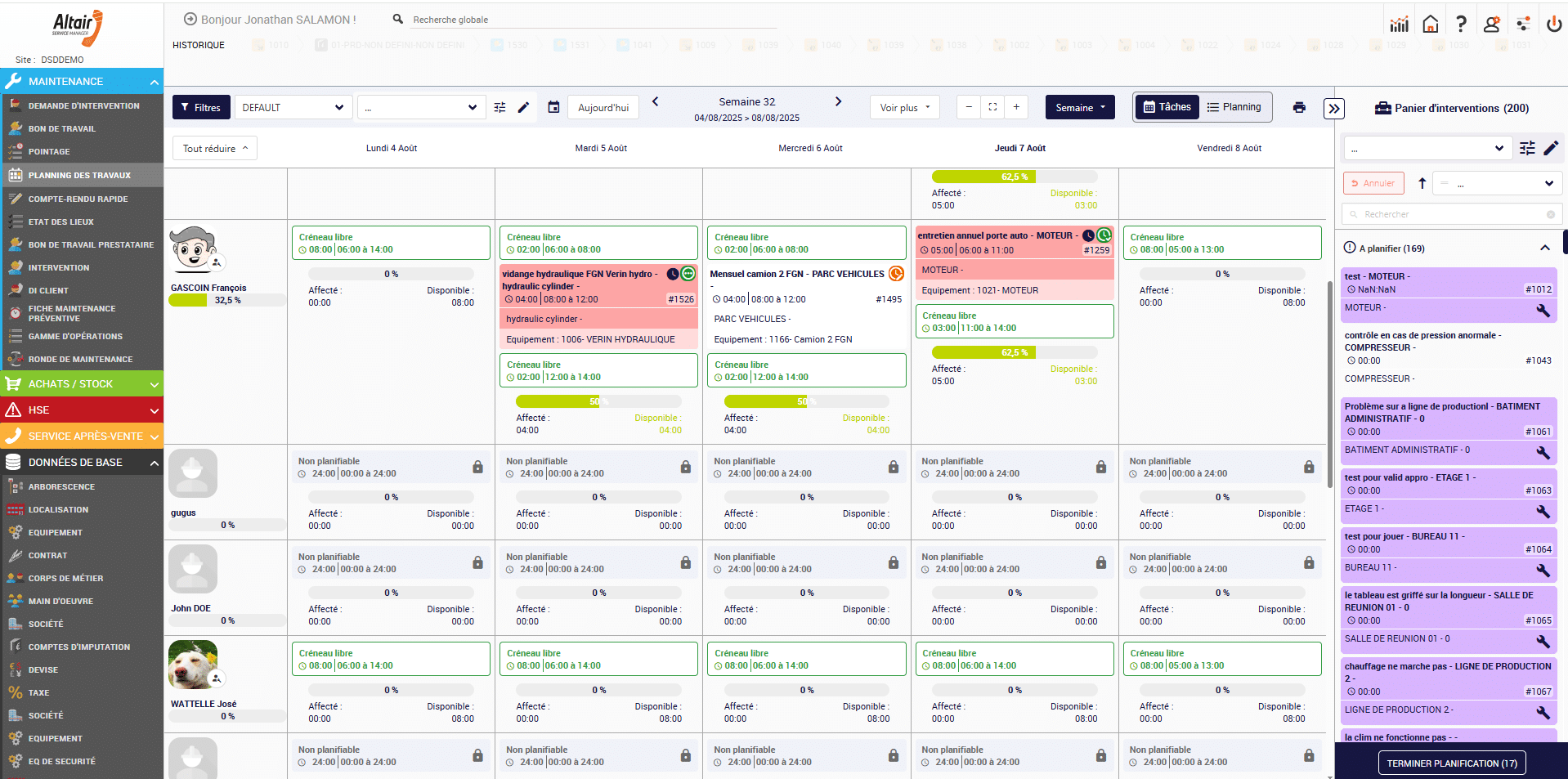Click WATTELLE José dog avatar thumbnail
The image size is (1568, 779).
tap(193, 665)
